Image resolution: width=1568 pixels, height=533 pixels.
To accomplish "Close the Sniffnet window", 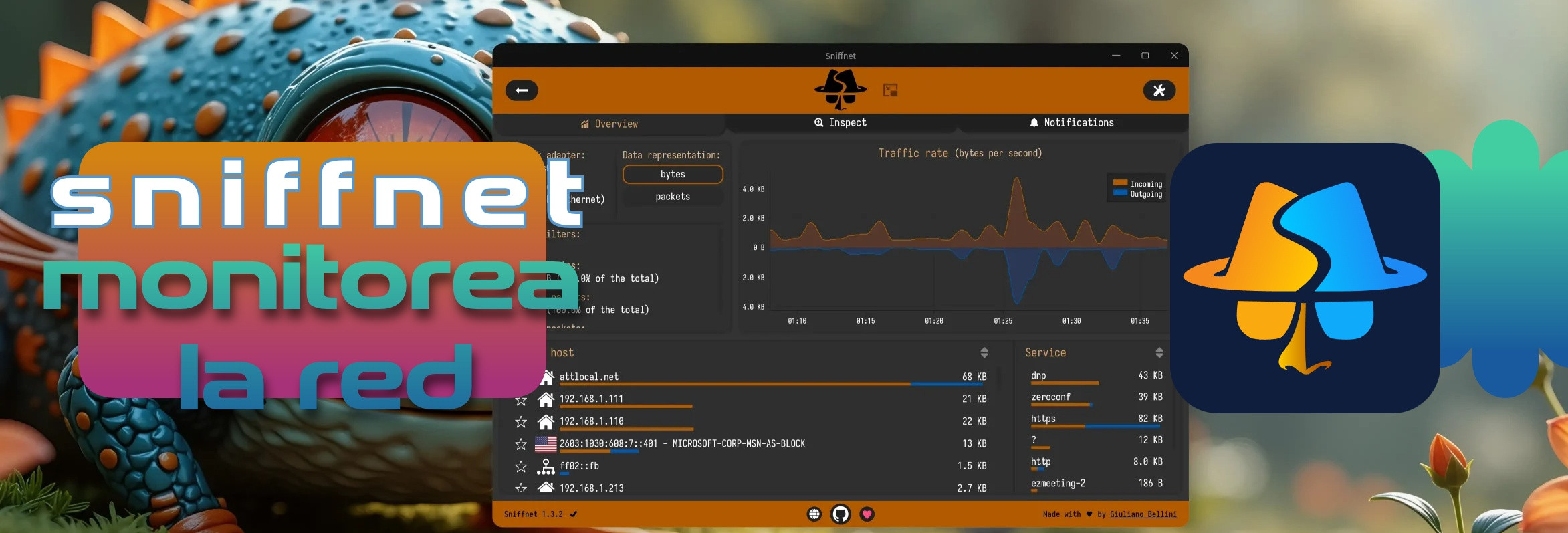I will (x=1174, y=56).
